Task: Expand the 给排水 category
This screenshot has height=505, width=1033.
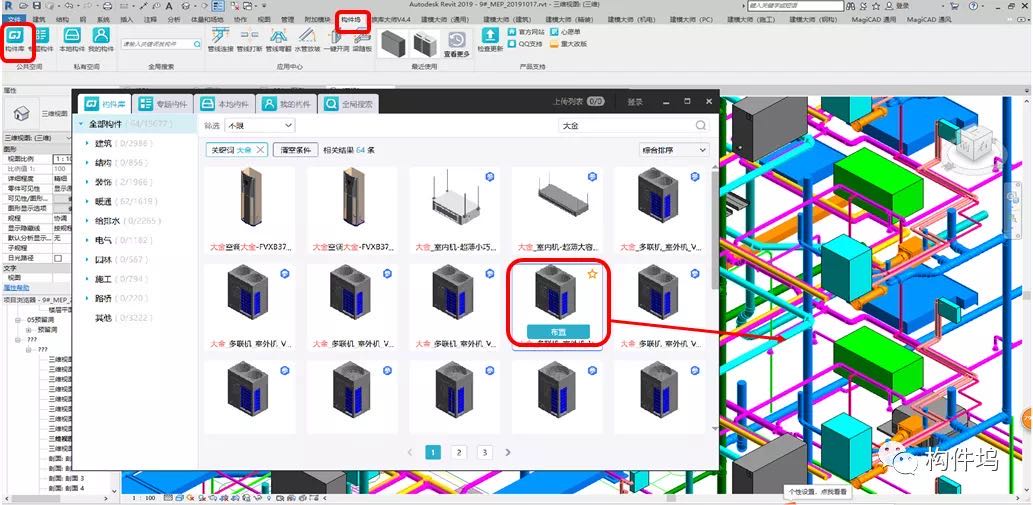Action: [87, 221]
